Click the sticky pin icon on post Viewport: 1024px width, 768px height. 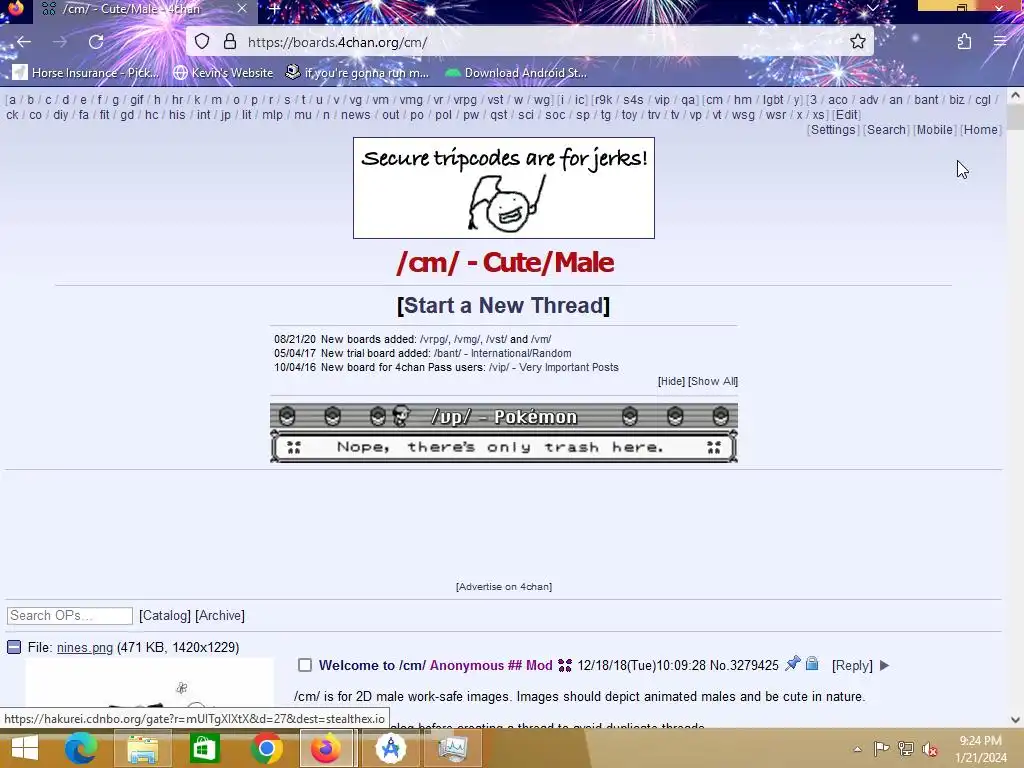(792, 664)
